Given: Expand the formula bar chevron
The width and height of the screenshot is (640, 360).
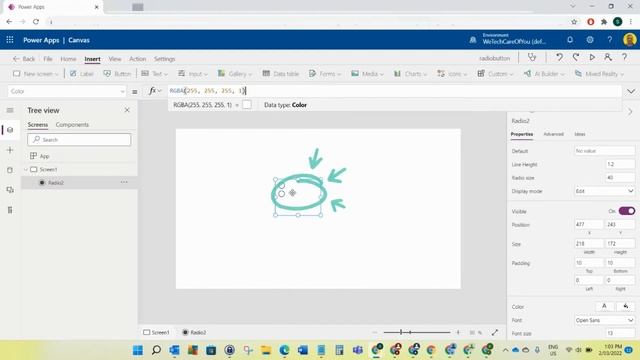Looking at the screenshot, I should pyautogui.click(x=631, y=91).
